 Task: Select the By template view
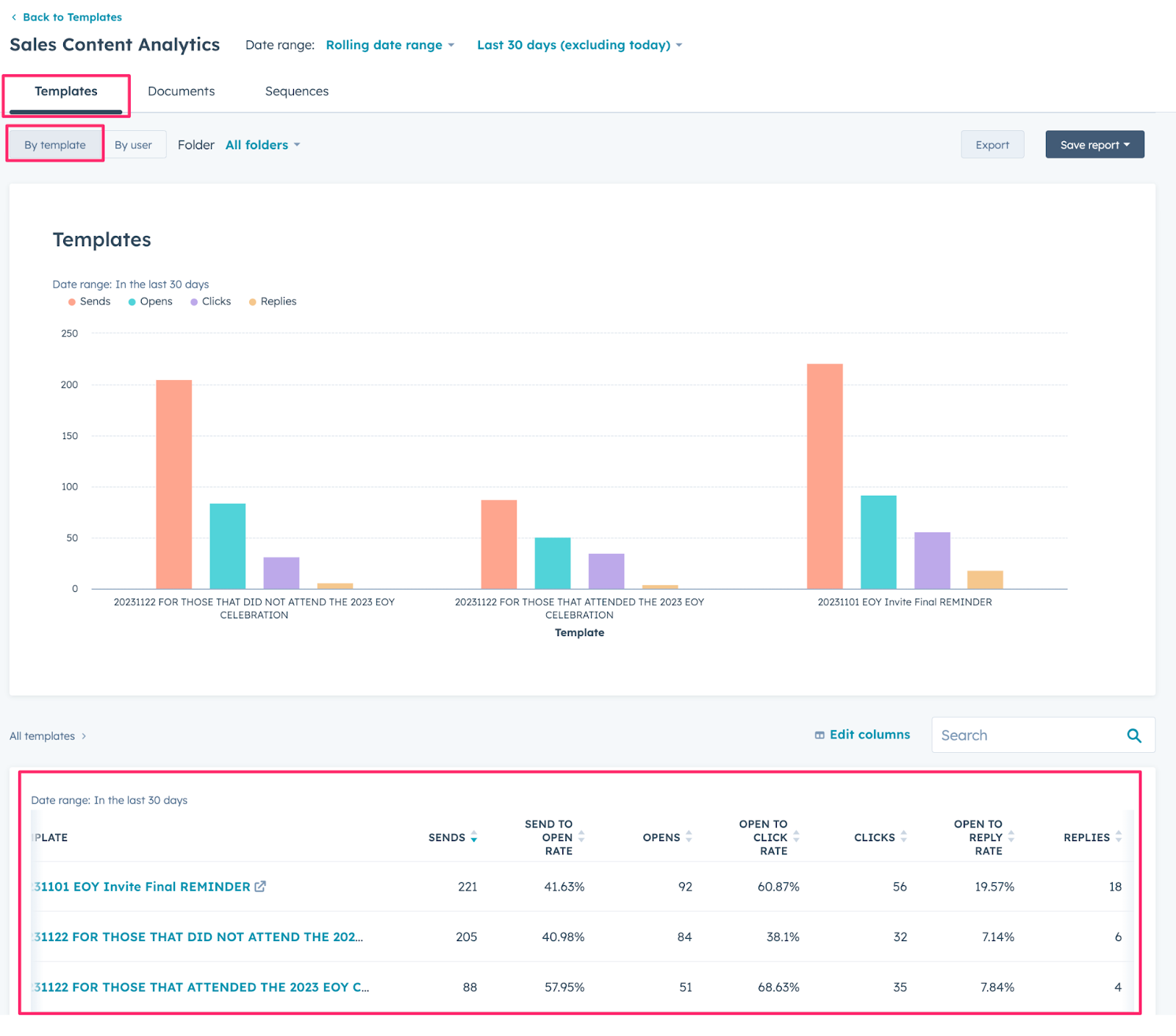coord(55,145)
